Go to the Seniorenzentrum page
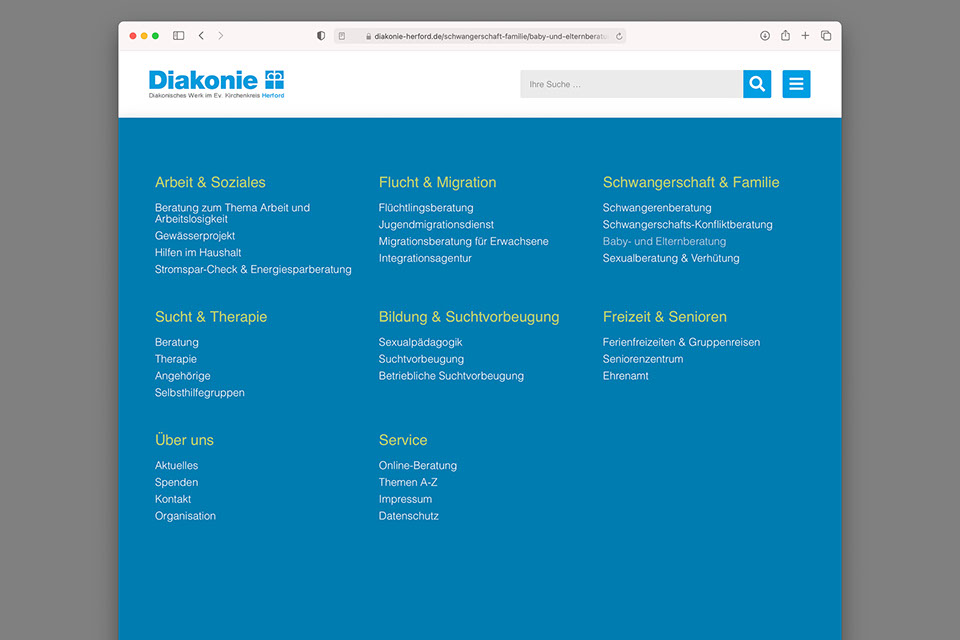The width and height of the screenshot is (960, 640). point(642,359)
